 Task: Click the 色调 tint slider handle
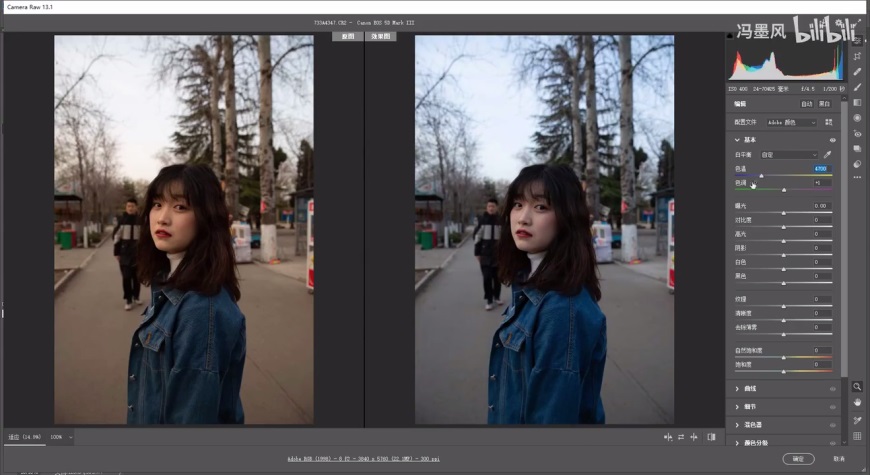pyautogui.click(x=784, y=190)
